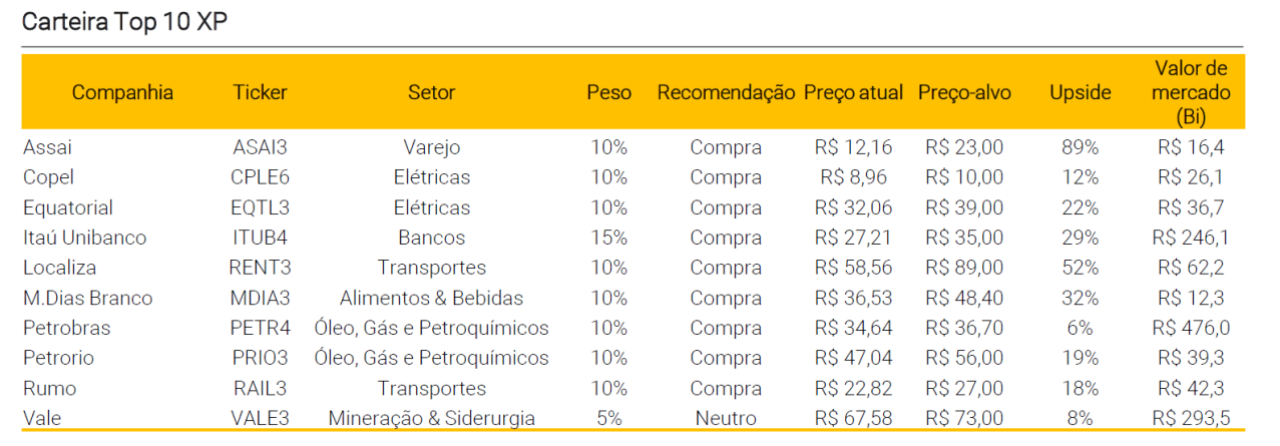Select the Ticker column header

click(260, 93)
